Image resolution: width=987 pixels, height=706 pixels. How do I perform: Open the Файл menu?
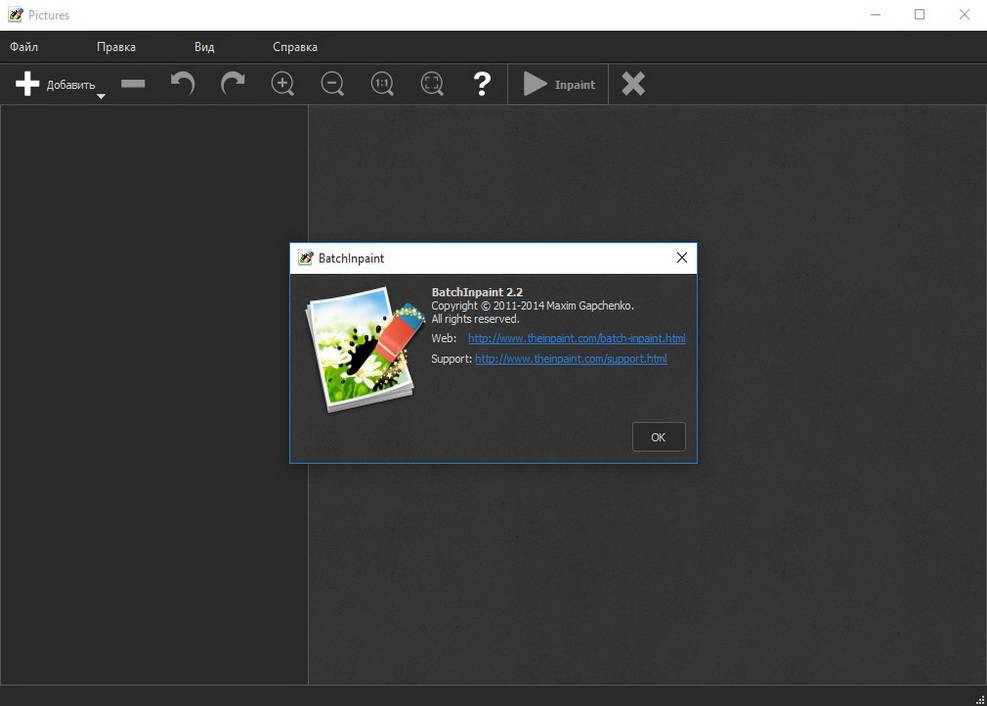click(x=24, y=47)
